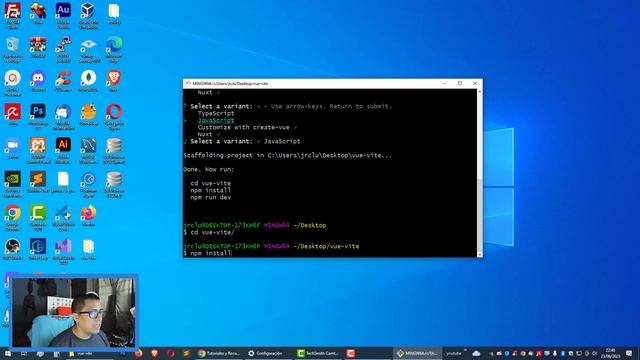Open the Brave icon in the taskbar
Image resolution: width=640 pixels, height=360 pixels.
click(155, 353)
